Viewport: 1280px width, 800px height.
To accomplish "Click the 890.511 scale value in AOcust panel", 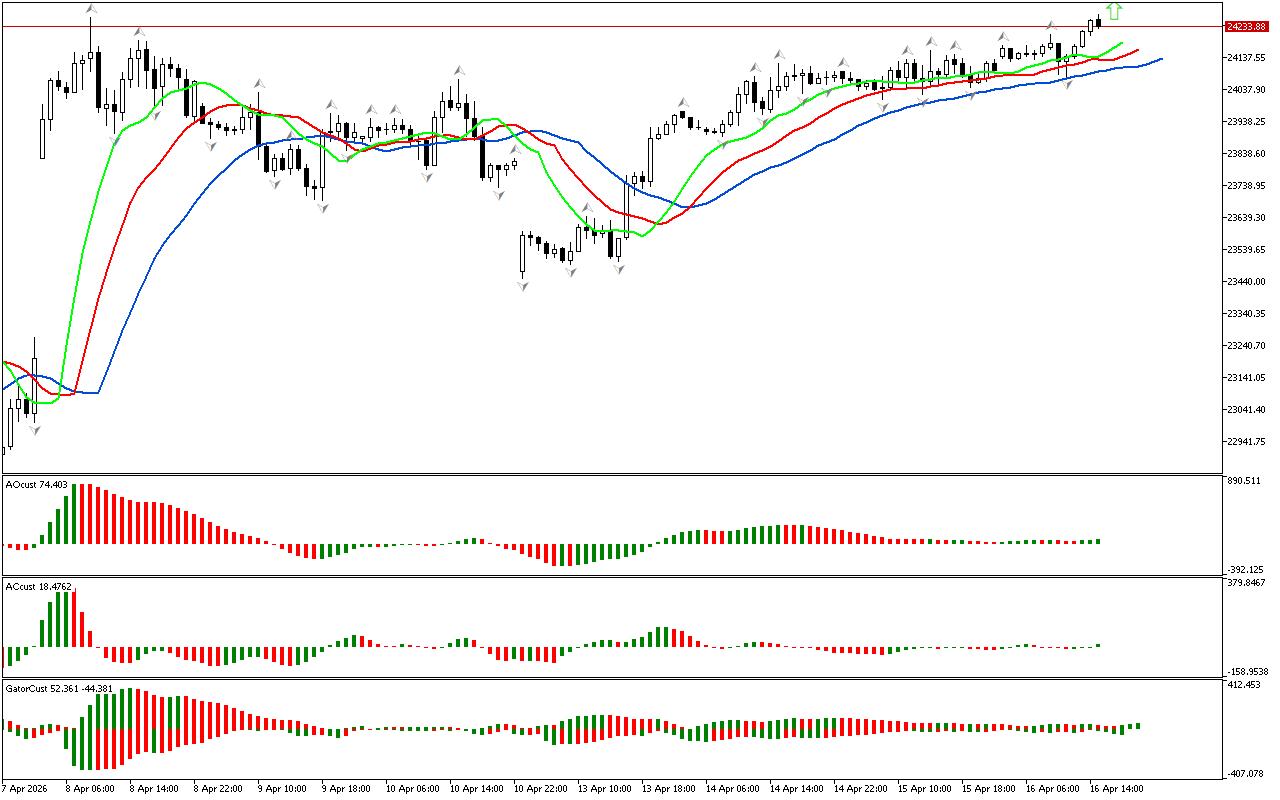I will pos(1244,481).
